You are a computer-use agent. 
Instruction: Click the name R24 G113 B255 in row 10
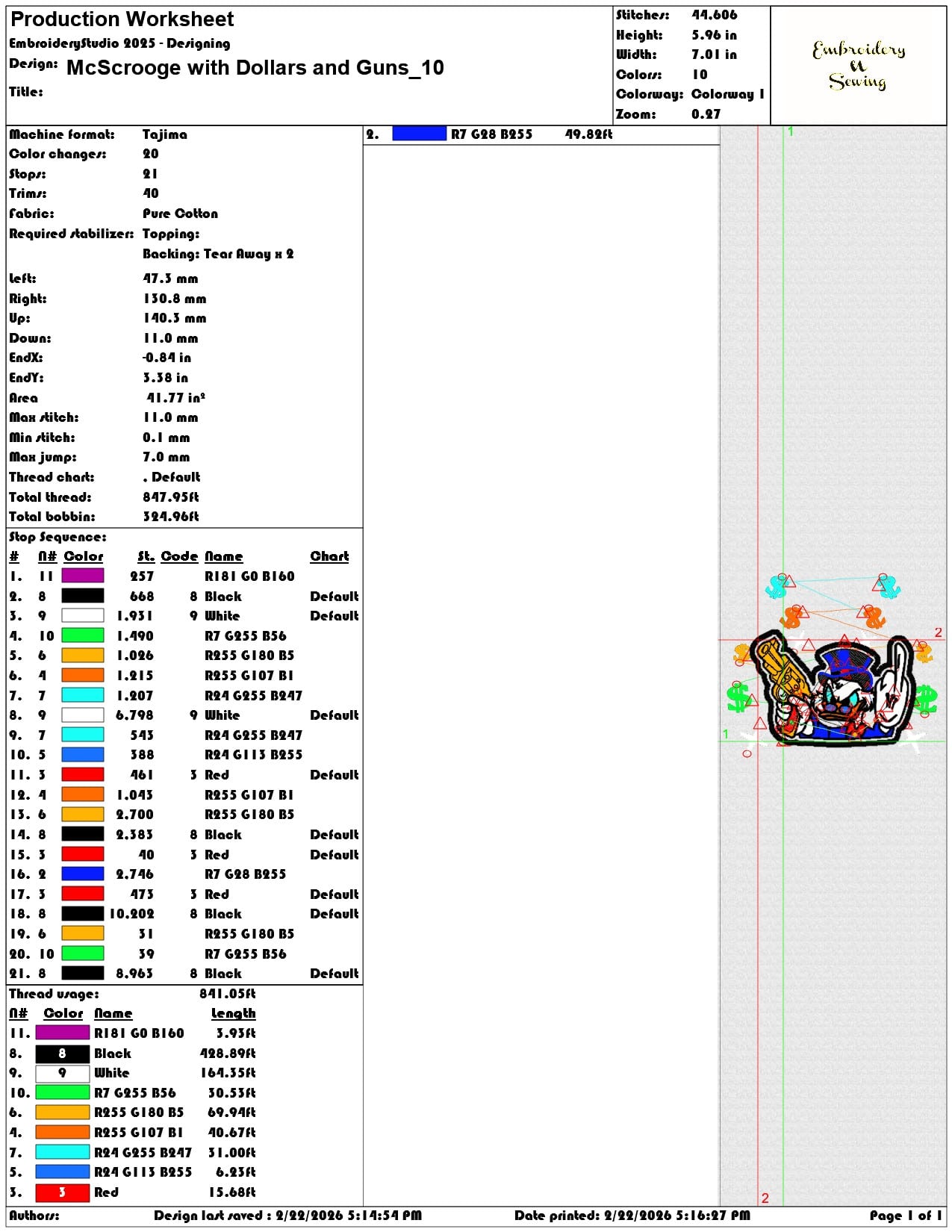(253, 755)
